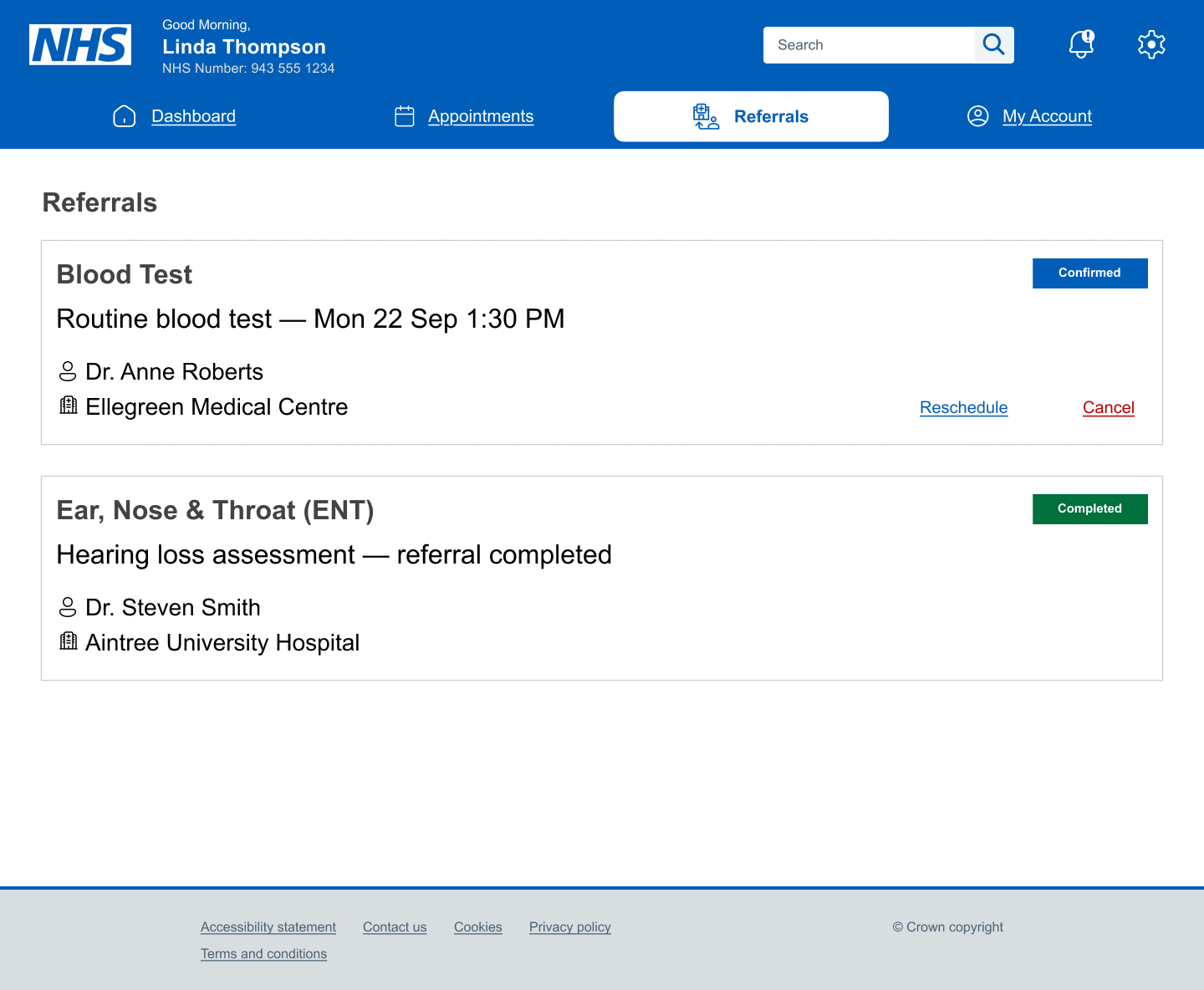Reschedule the Blood Test appointment
1204x990 pixels.
coord(963,407)
